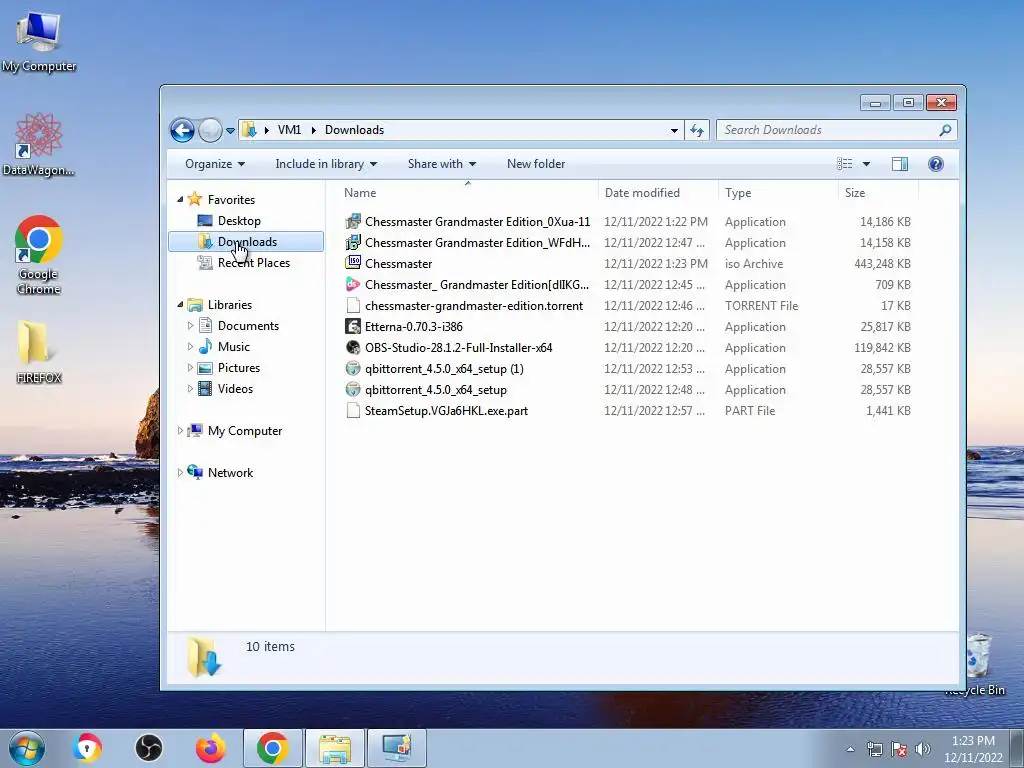This screenshot has width=1024, height=768.
Task: Select the qbittorrent_4.5.0_x64_setup file name
Action: 436,390
